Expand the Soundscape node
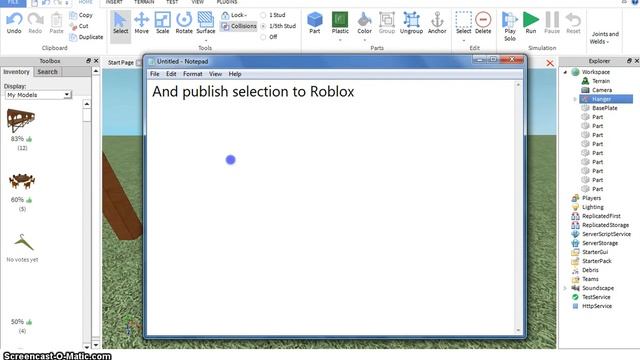 pos(565,288)
